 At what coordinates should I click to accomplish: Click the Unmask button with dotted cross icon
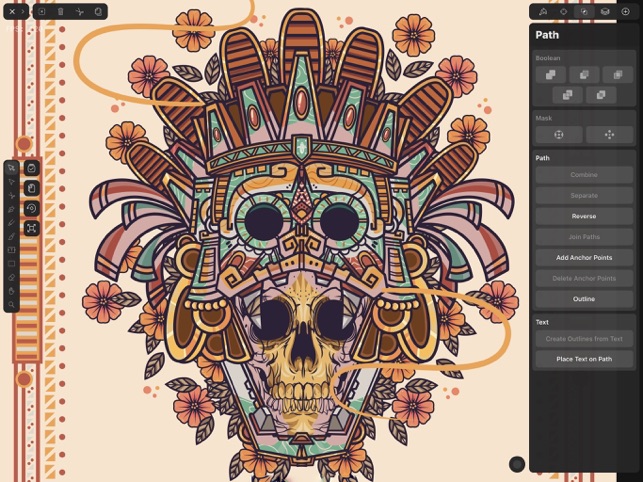pyautogui.click(x=609, y=135)
